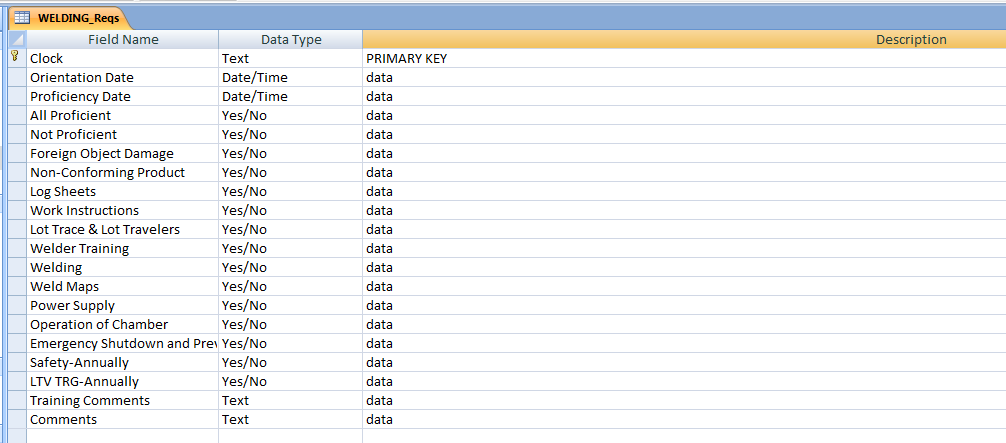This screenshot has height=443, width=1006.
Task: Select the Emergency Shutdown field name cell
Action: pos(123,343)
